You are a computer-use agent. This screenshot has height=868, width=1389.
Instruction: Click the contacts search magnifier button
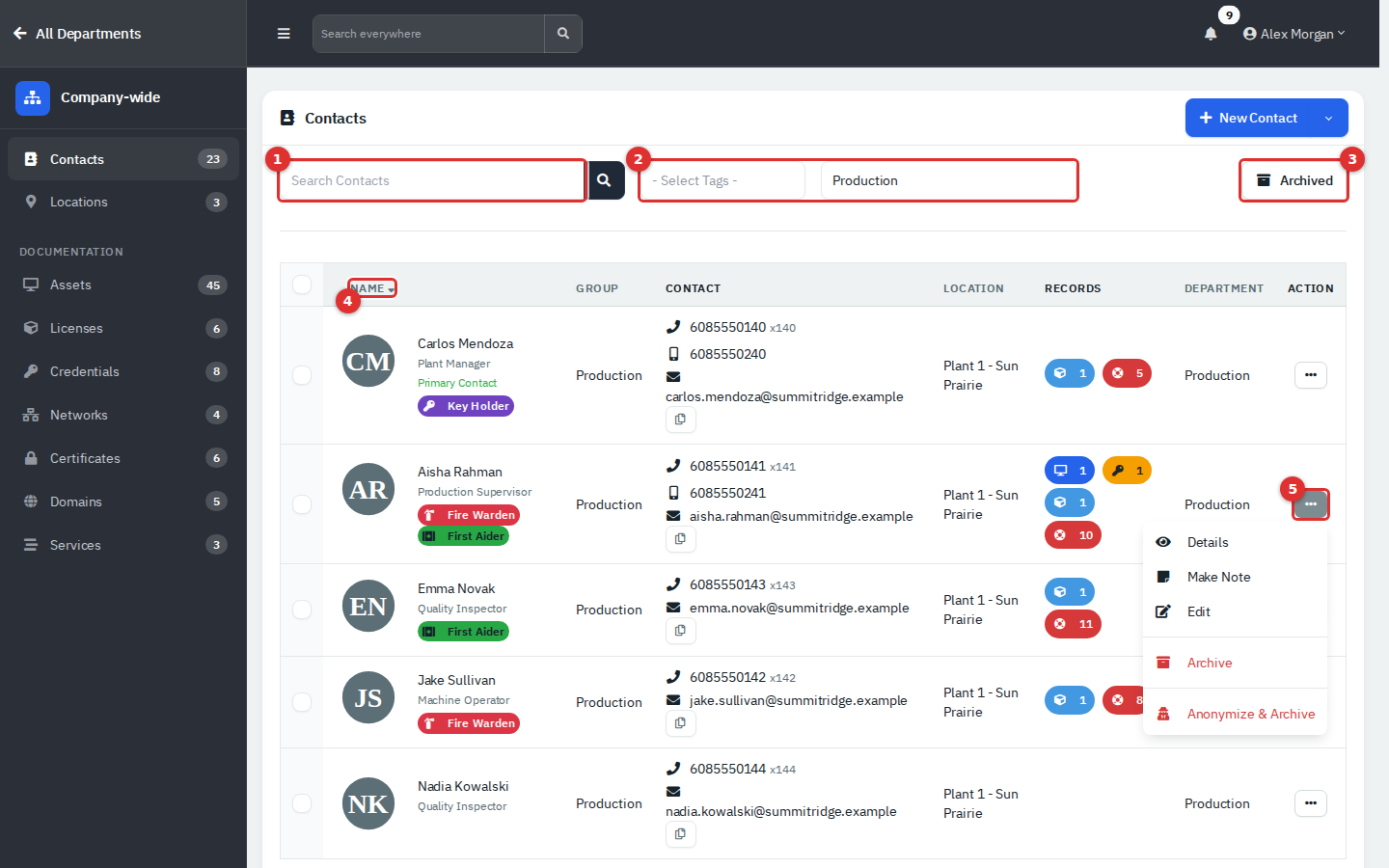pos(605,180)
